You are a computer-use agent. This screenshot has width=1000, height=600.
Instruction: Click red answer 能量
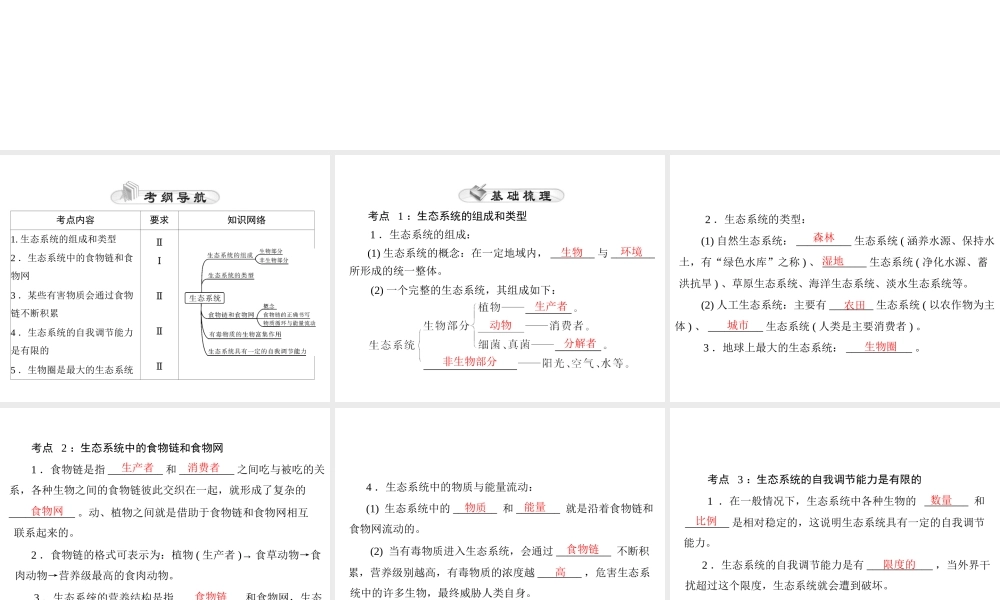click(x=534, y=507)
